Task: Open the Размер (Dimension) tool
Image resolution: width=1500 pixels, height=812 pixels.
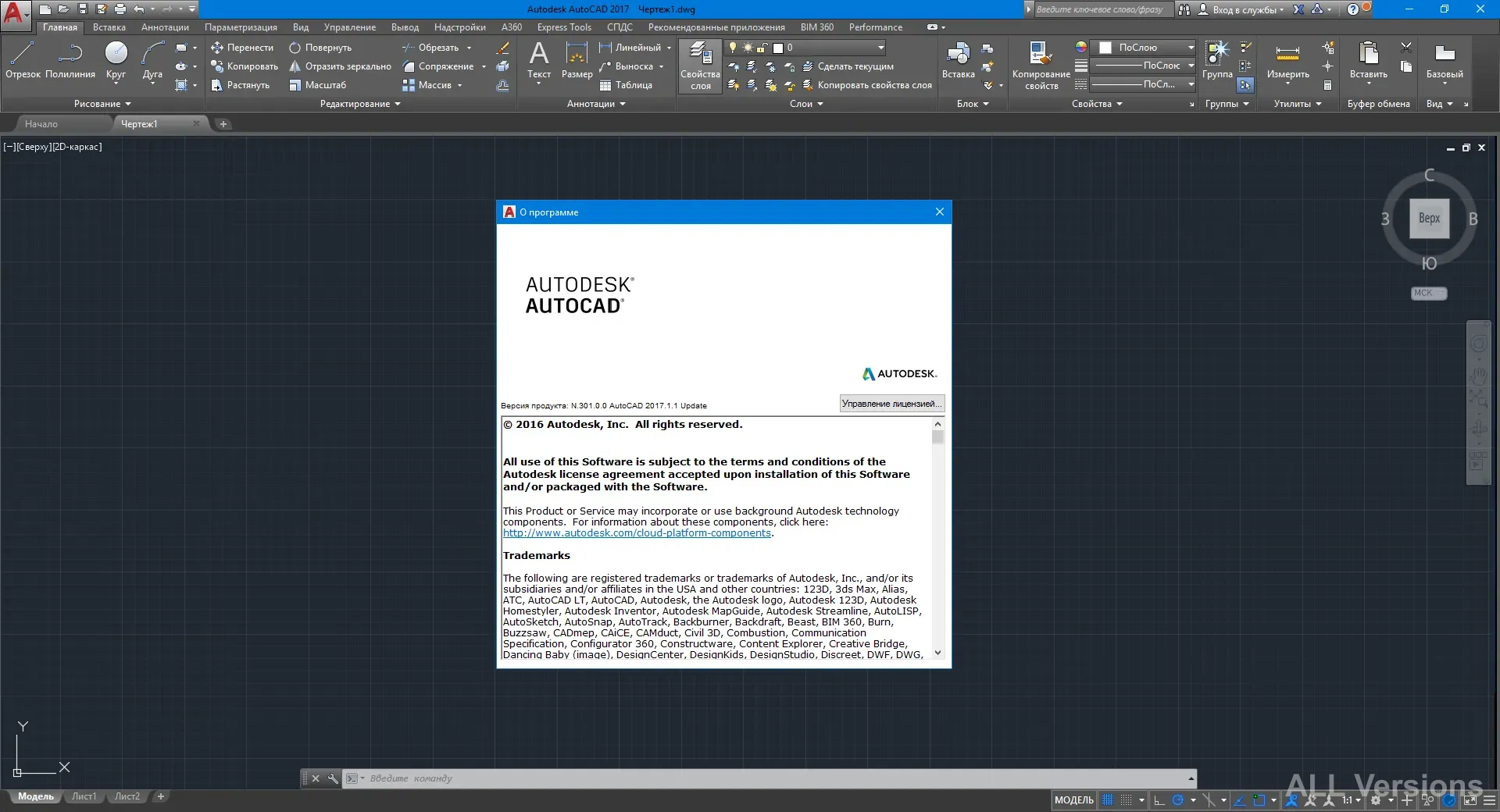Action: (577, 61)
